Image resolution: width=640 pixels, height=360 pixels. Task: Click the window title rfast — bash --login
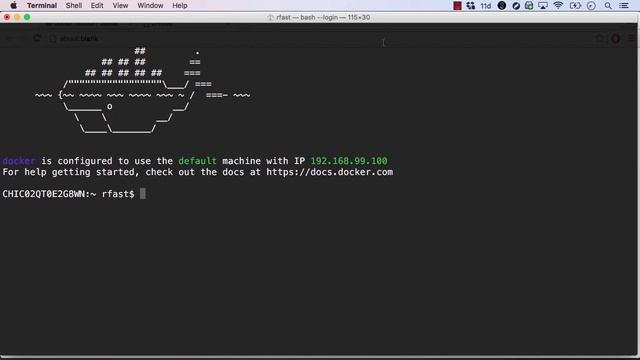(x=323, y=17)
